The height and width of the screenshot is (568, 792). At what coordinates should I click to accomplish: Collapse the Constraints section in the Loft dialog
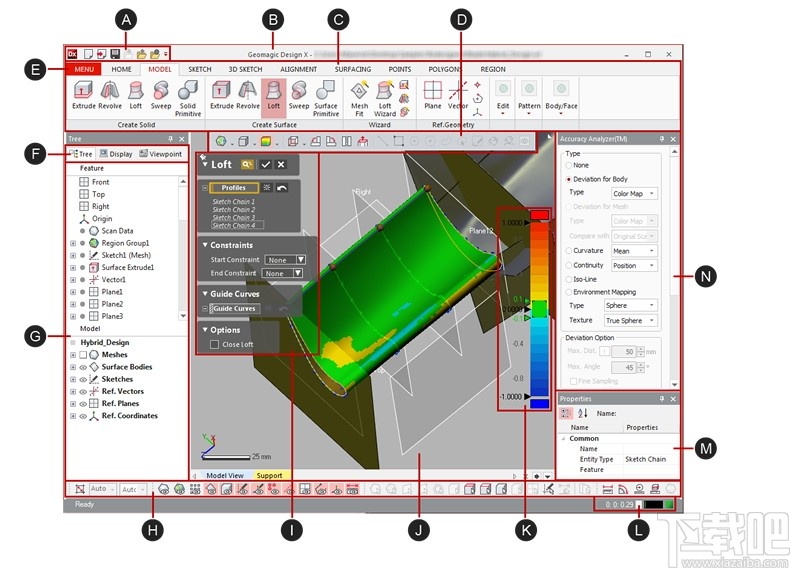click(205, 245)
